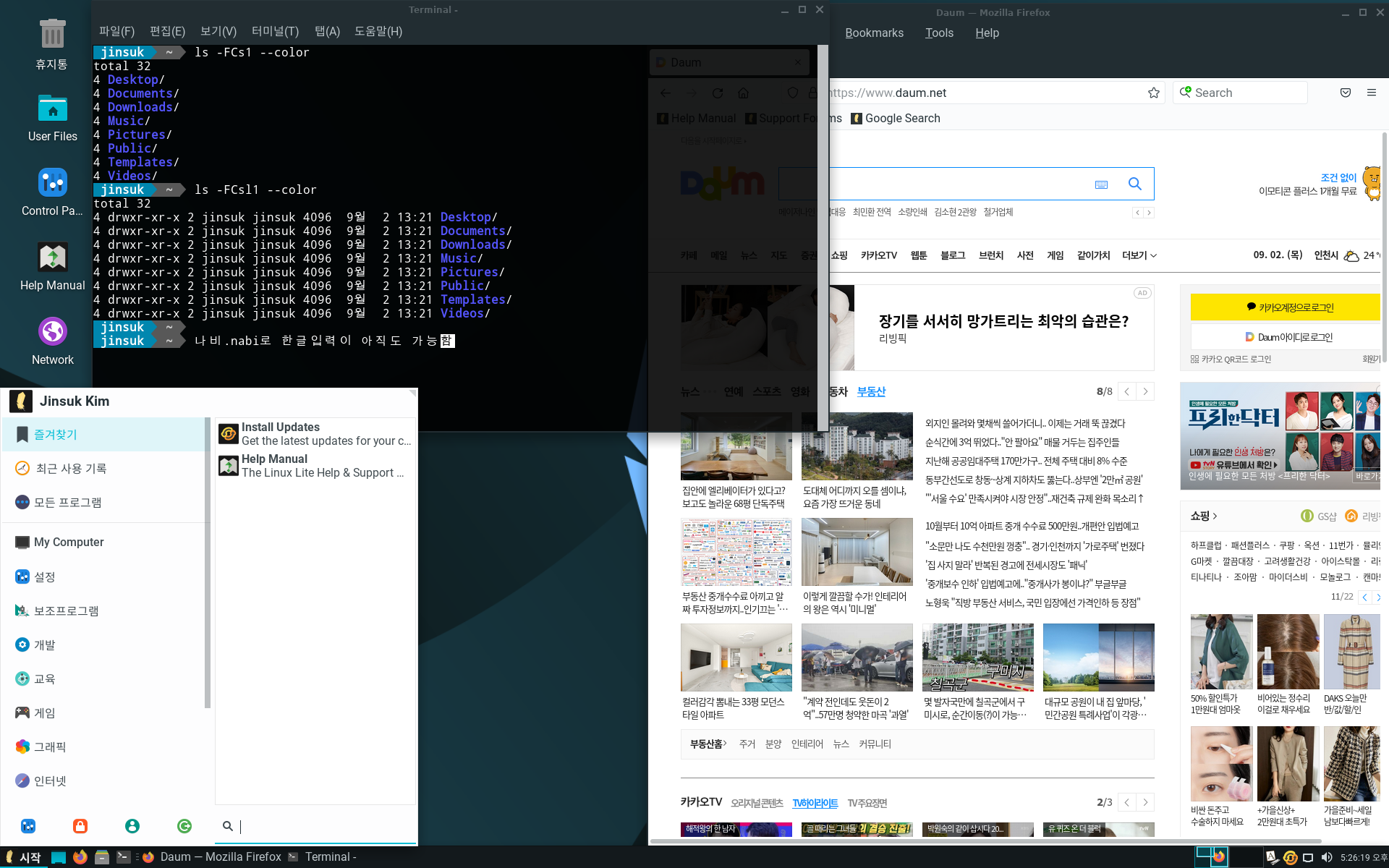The width and height of the screenshot is (1389, 868).
Task: Click the keyboard input method tray icon
Action: 1272,858
